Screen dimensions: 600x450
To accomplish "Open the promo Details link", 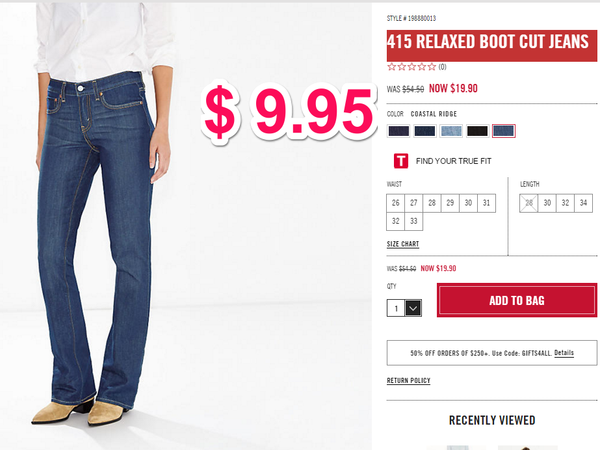I will point(564,353).
